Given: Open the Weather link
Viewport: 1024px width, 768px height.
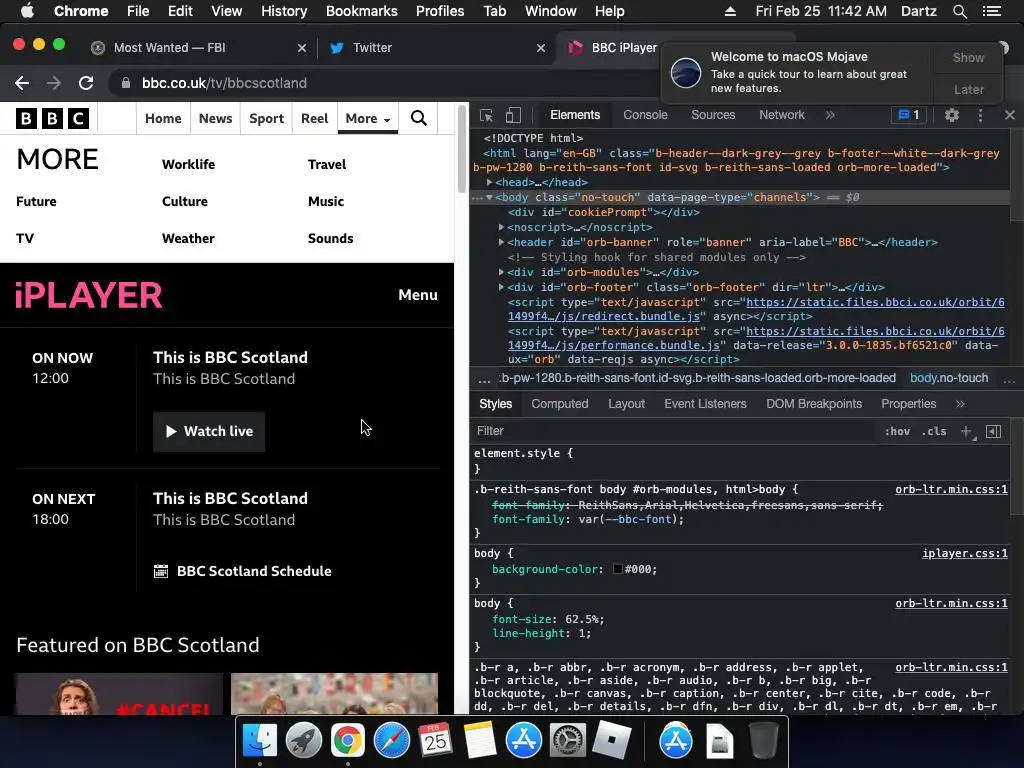Looking at the screenshot, I should [x=188, y=239].
